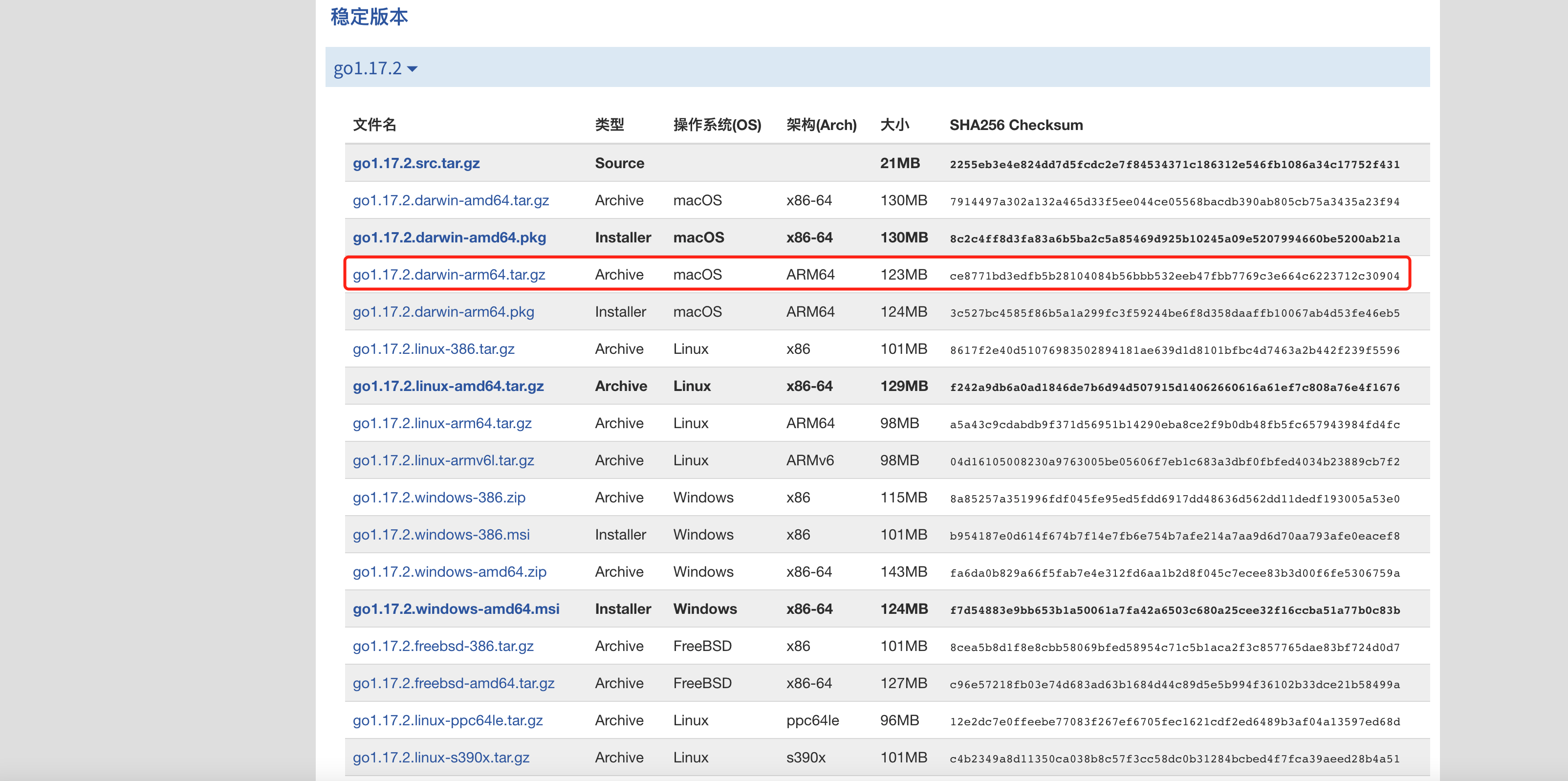This screenshot has height=781, width=1568.
Task: Click the 115MB size cell
Action: [903, 498]
